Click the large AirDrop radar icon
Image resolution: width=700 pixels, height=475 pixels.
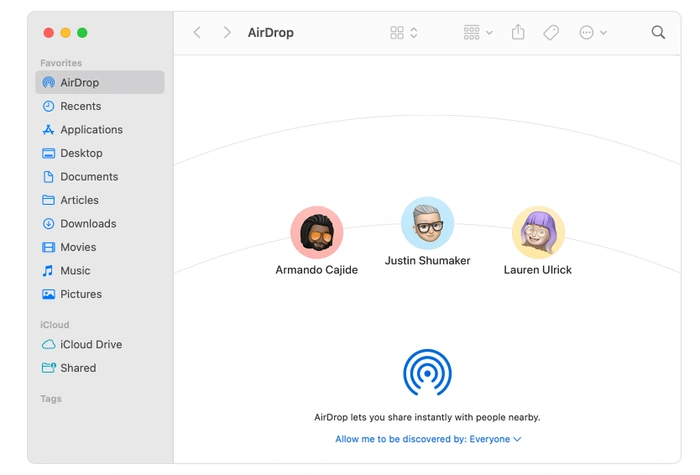(x=427, y=372)
